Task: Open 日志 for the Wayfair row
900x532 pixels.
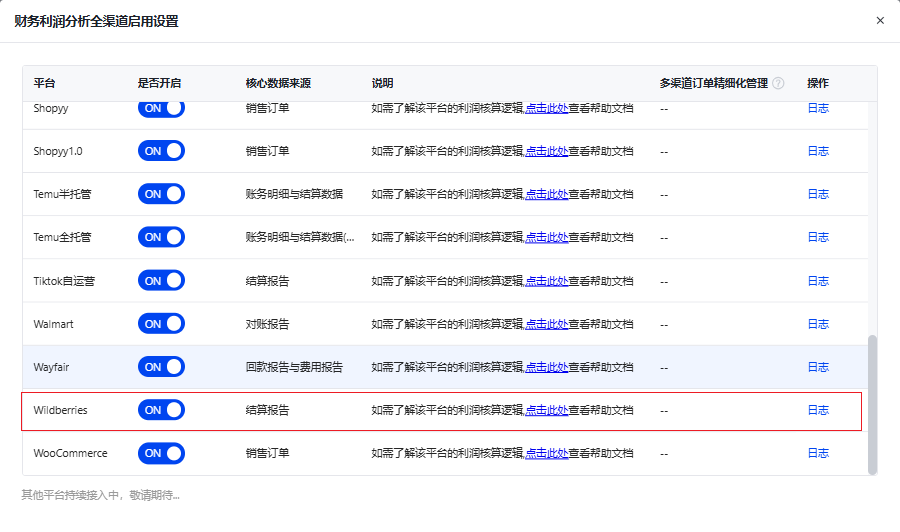Action: [x=818, y=367]
